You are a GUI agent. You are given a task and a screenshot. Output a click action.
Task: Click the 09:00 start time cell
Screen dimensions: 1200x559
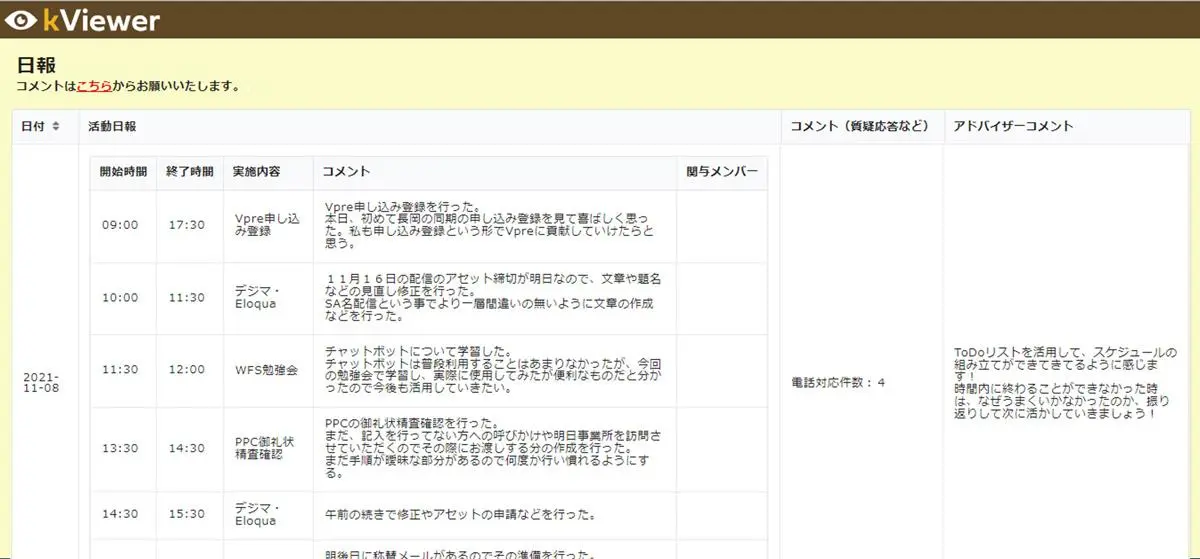pos(120,225)
